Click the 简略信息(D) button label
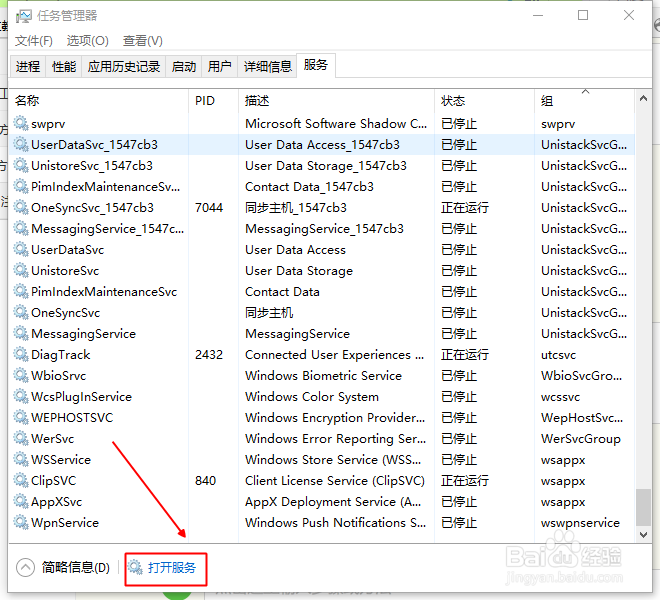The image size is (660, 600). pyautogui.click(x=76, y=568)
